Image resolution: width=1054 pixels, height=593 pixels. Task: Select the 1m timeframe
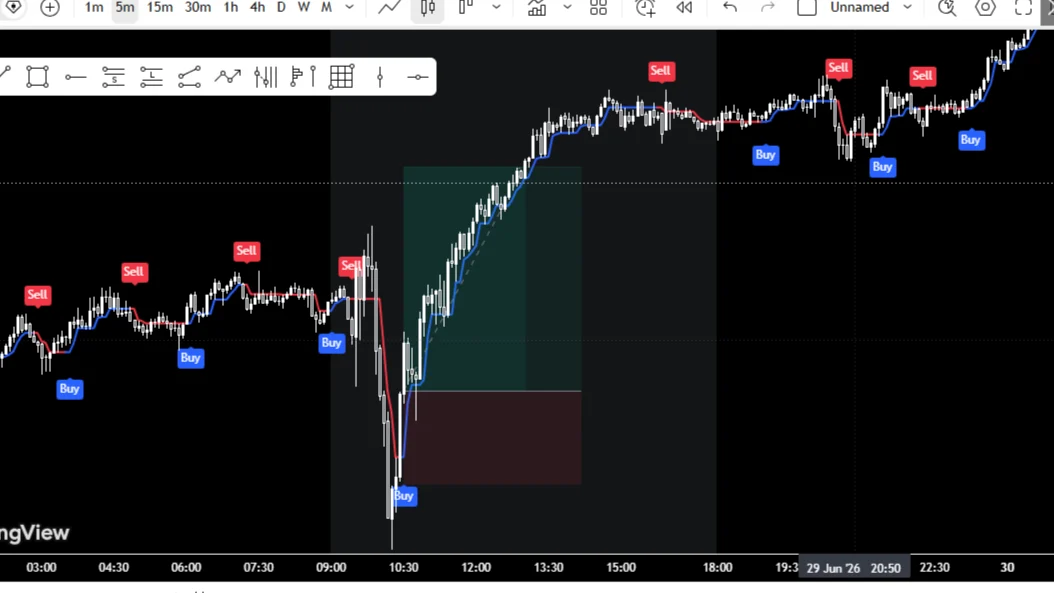tap(93, 8)
